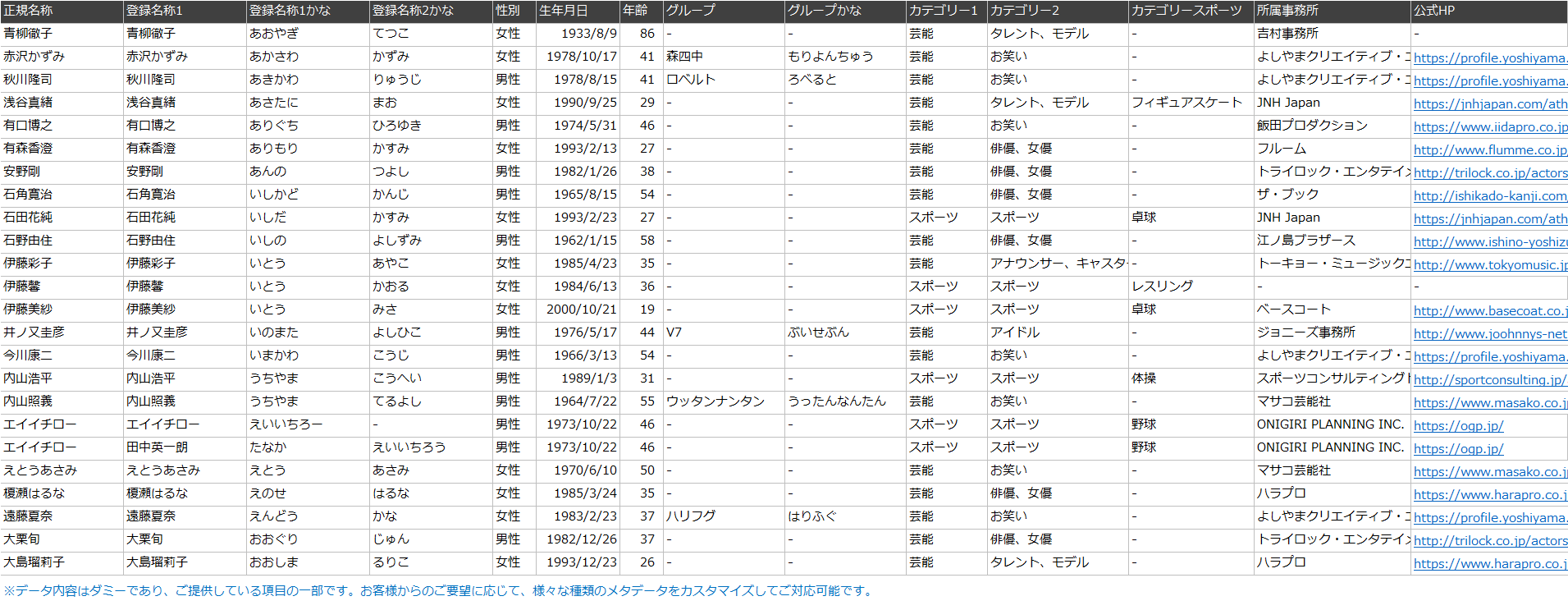Screen dimensions: 1568x610
Task: Select the レスリング cell
Action: (x=1162, y=287)
